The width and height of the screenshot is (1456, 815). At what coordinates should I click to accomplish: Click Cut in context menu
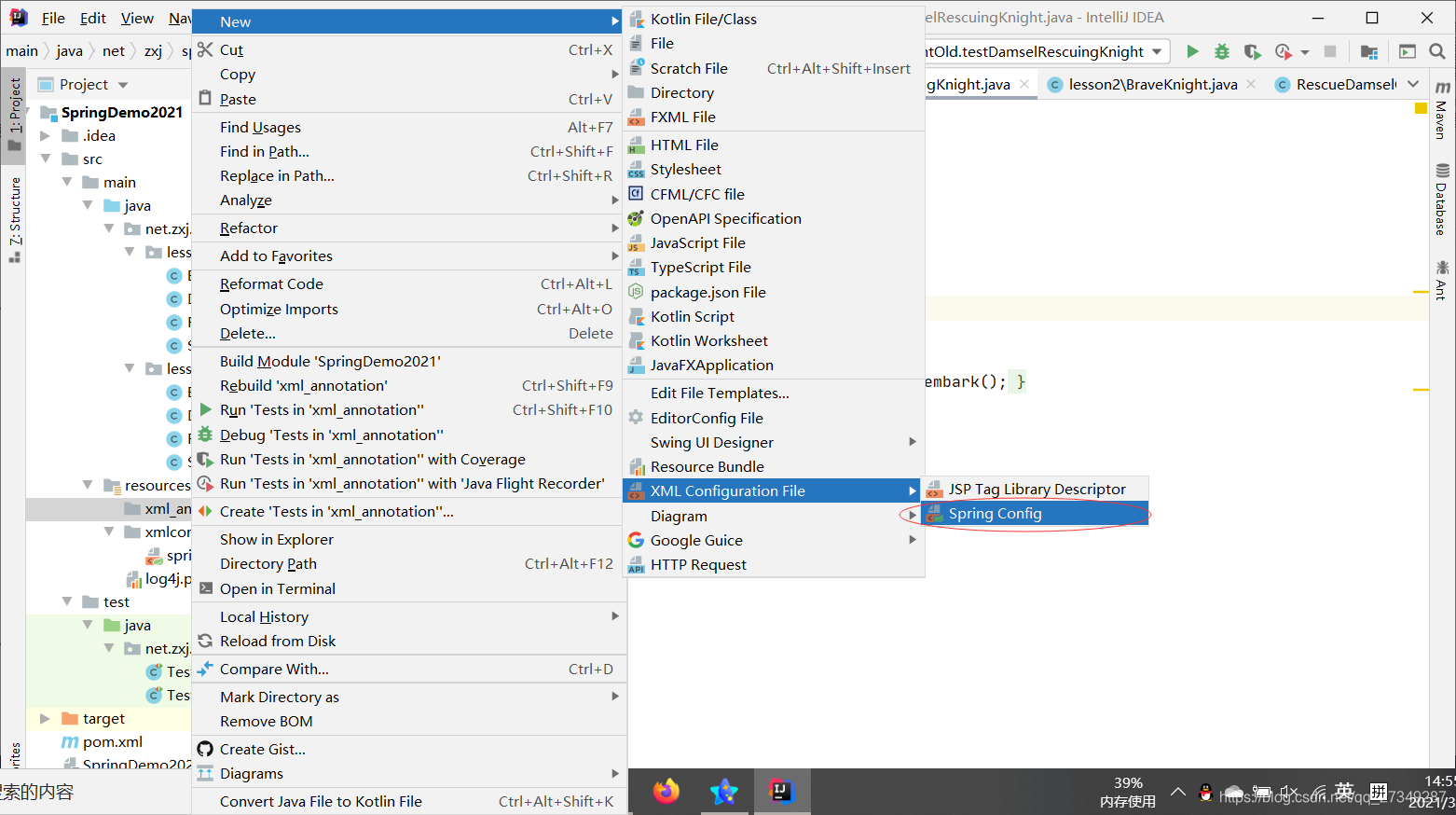pyautogui.click(x=408, y=49)
